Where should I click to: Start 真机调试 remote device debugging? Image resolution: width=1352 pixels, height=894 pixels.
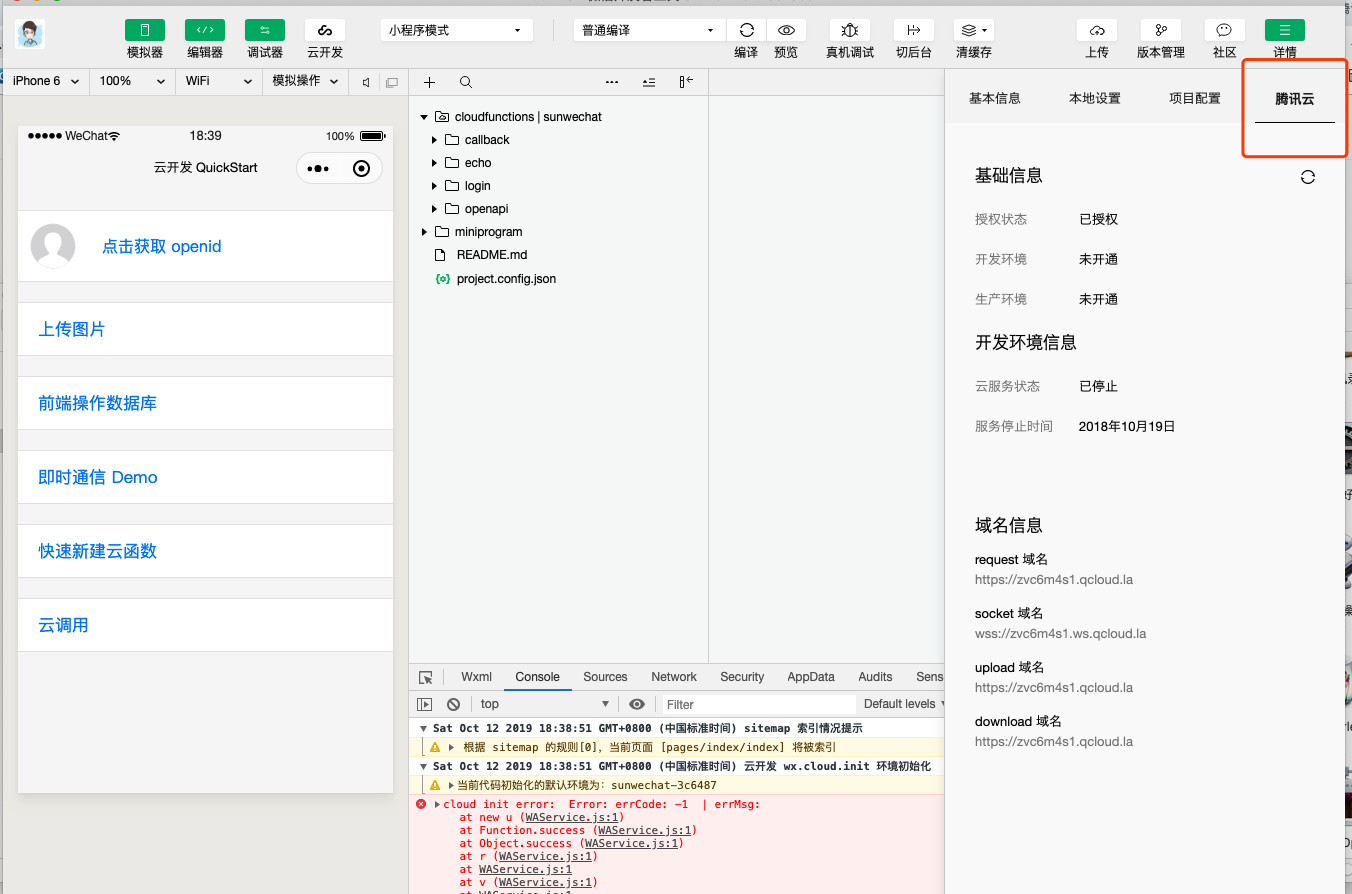[x=850, y=30]
